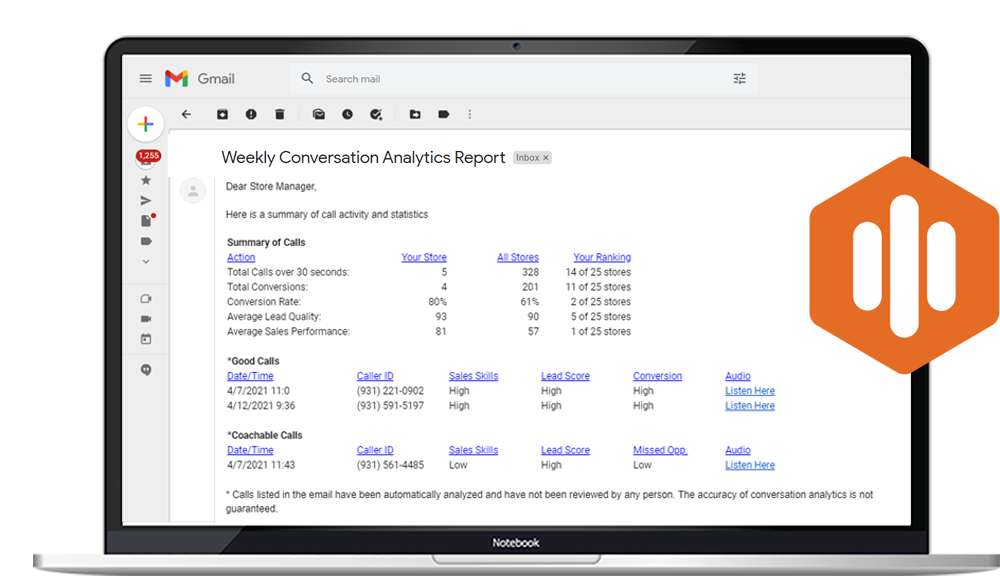Open advanced search options
Image resolution: width=1000 pixels, height=576 pixels.
[x=740, y=78]
